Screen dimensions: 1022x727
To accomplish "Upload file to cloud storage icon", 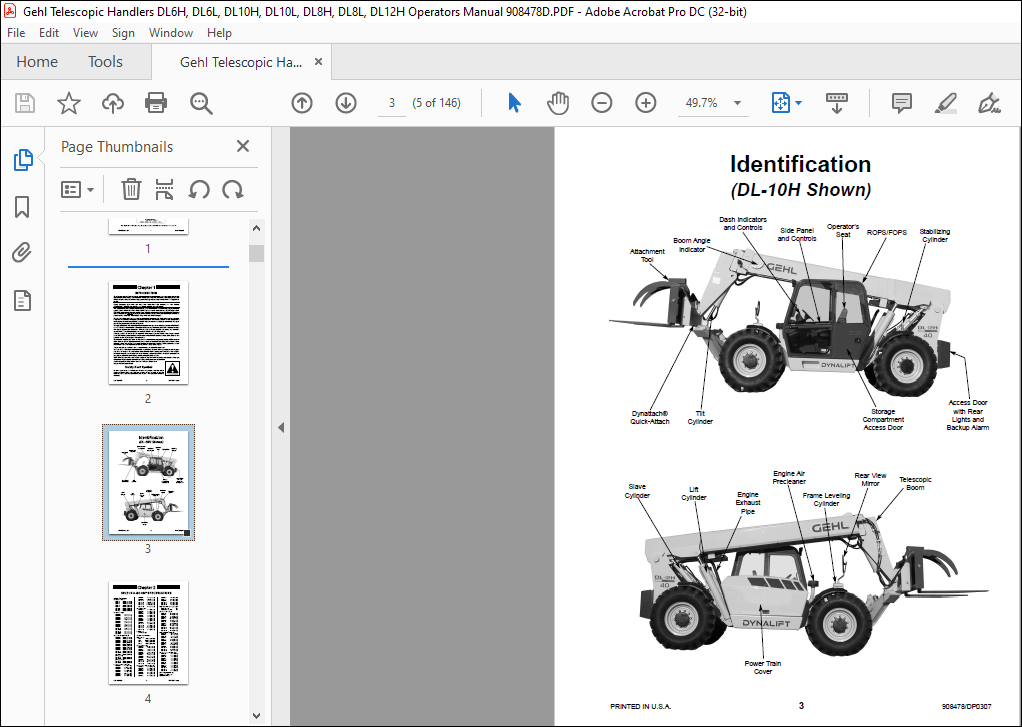I will (113, 103).
